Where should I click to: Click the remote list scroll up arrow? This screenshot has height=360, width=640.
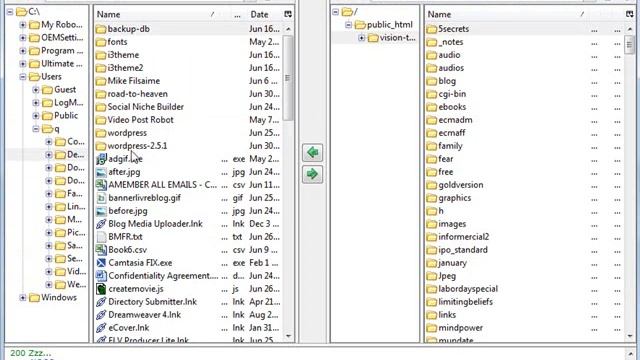coord(630,29)
